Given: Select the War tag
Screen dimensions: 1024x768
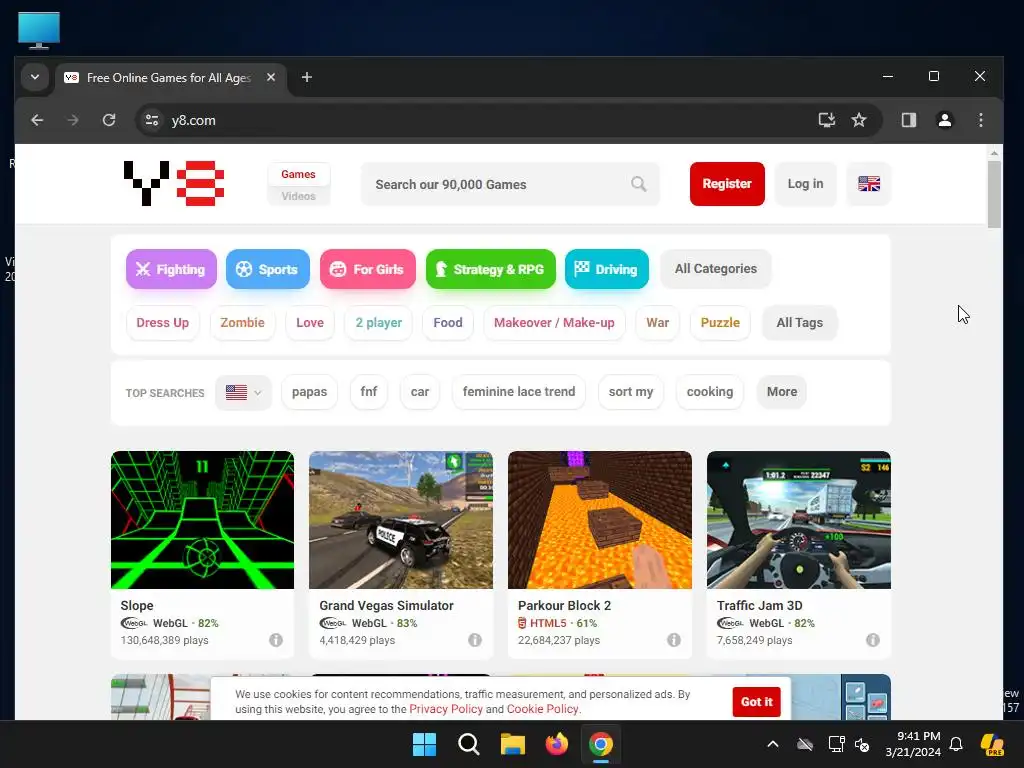Looking at the screenshot, I should [x=658, y=323].
